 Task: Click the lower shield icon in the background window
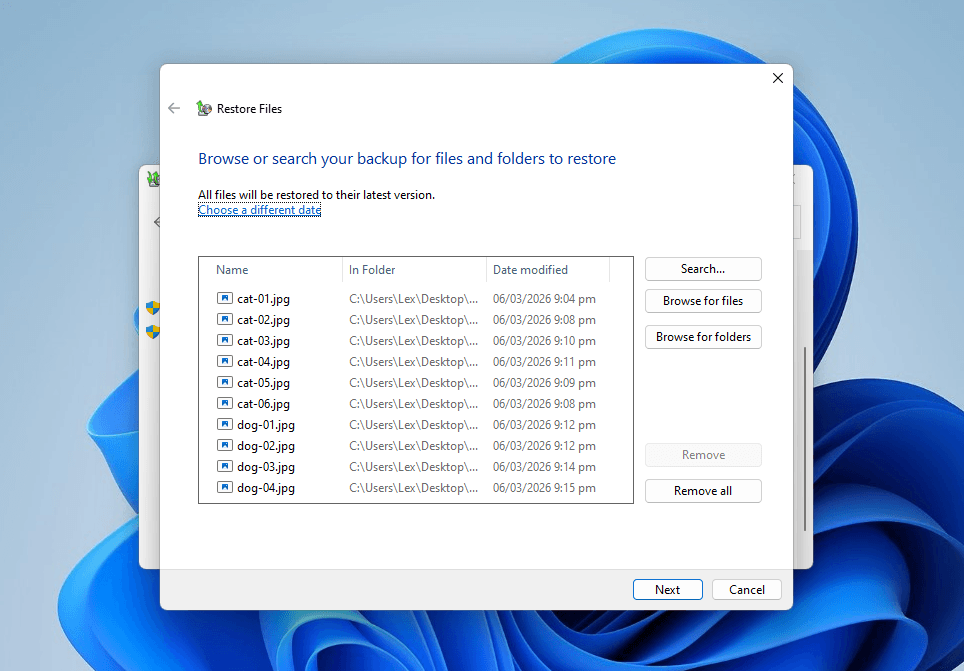pyautogui.click(x=152, y=332)
